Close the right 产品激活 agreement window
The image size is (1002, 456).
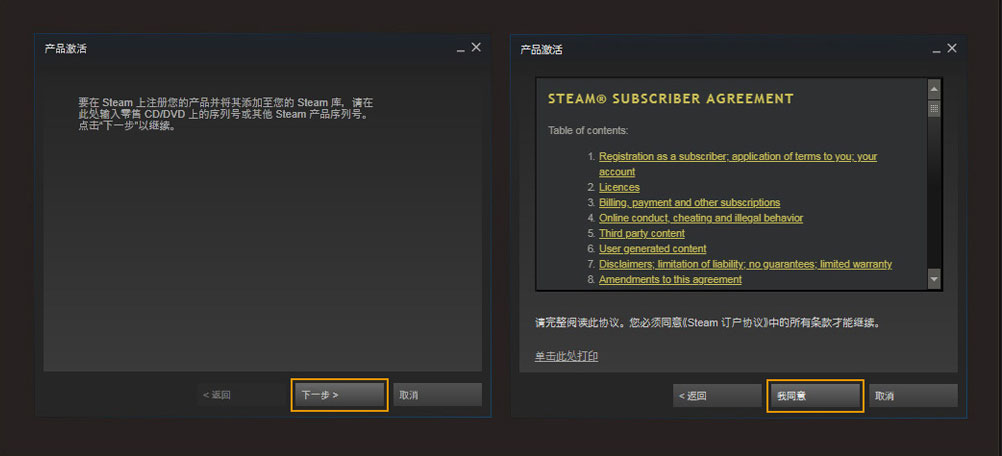[952, 48]
